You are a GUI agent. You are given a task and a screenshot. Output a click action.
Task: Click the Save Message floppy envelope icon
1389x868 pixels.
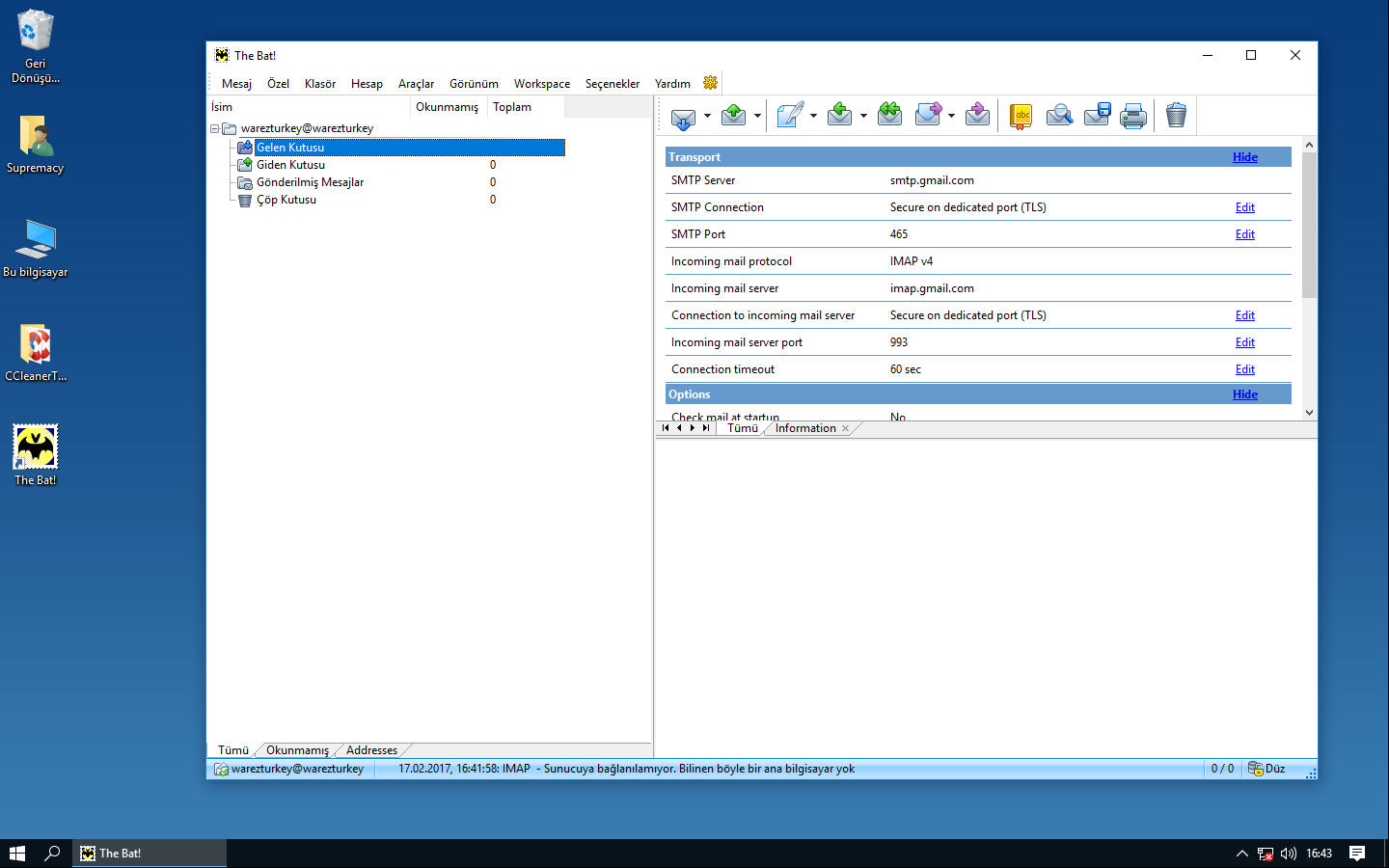coord(1097,116)
